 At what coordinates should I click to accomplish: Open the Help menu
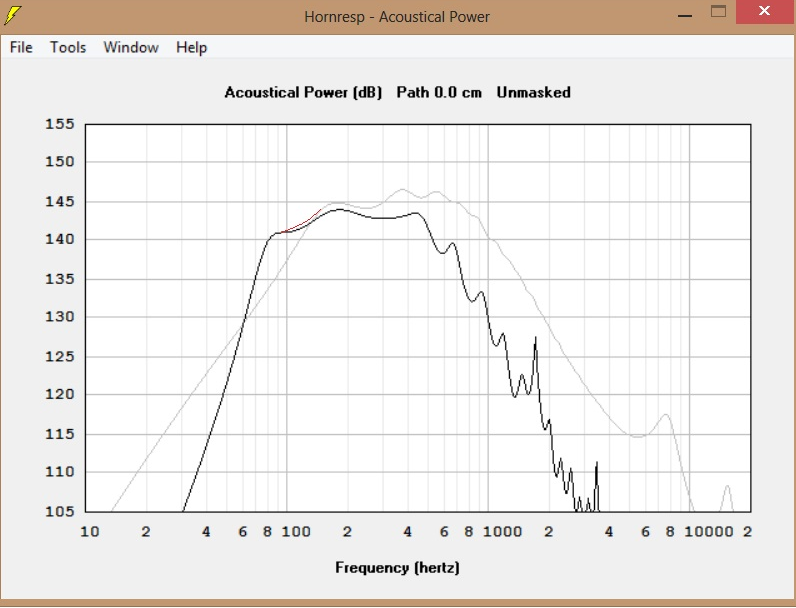tap(191, 47)
